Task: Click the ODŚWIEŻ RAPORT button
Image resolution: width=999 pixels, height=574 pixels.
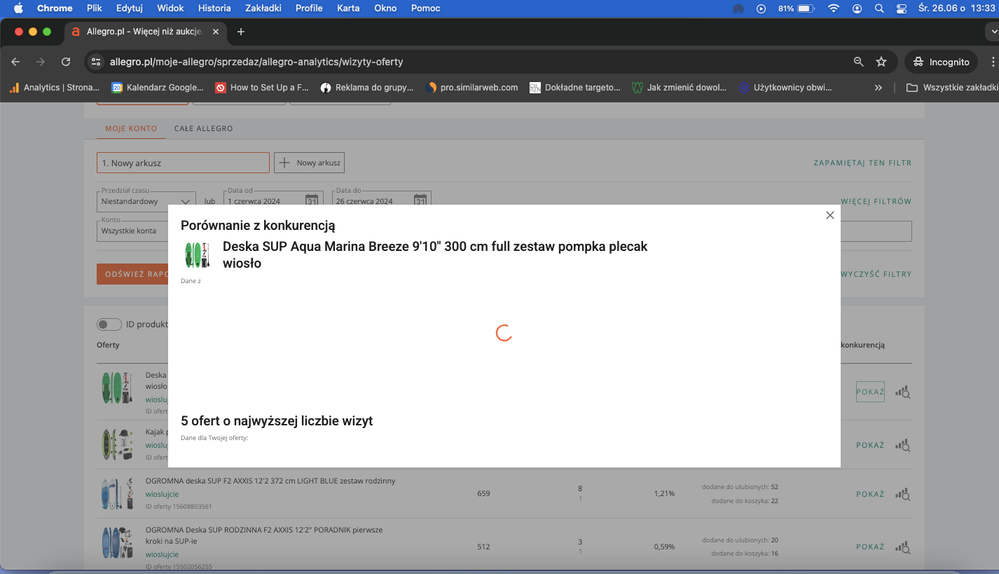Action: [133, 274]
